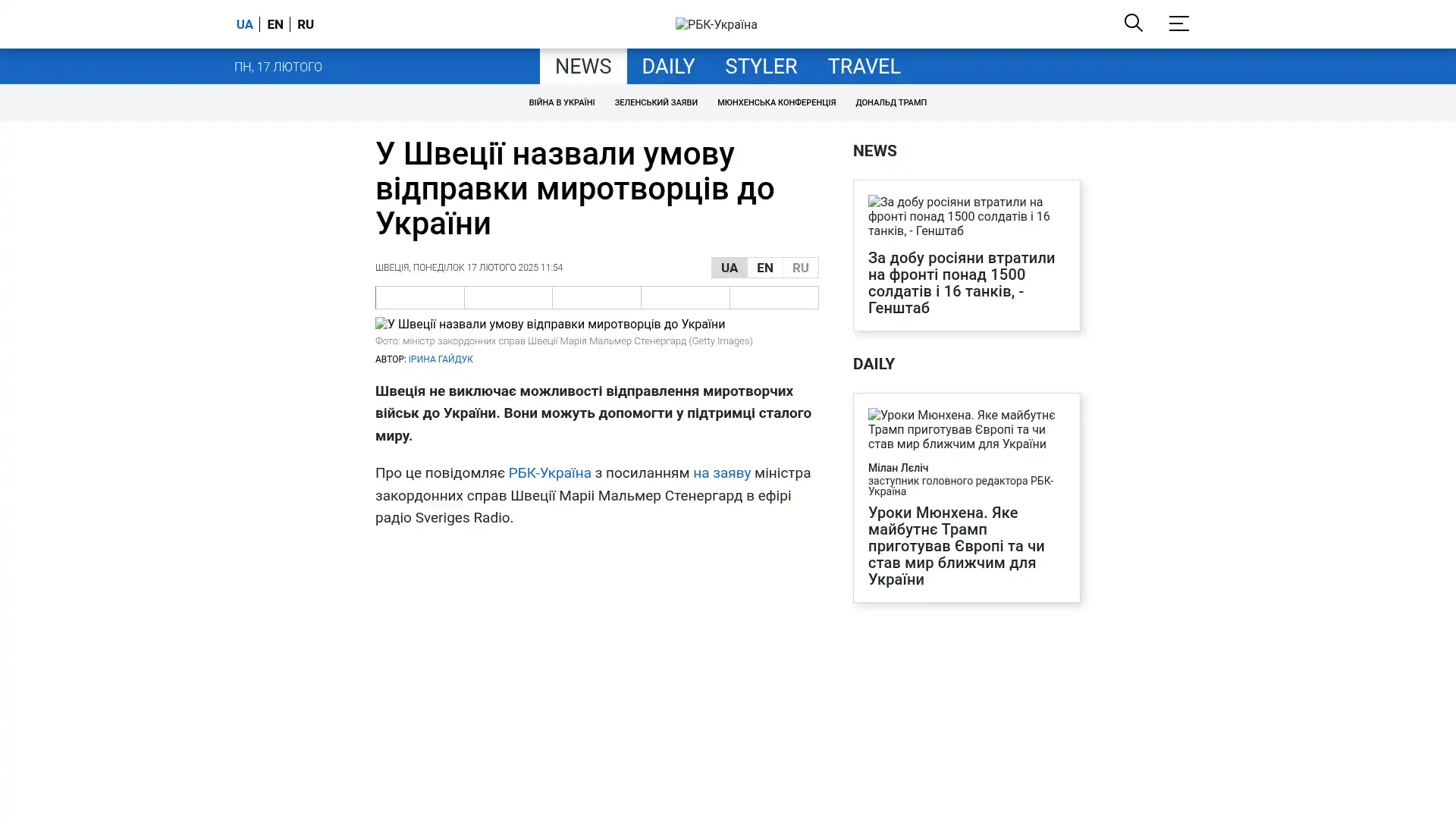This screenshot has height=819, width=1456.
Task: Open 'Уроки Мюнхена' article headline
Action: coord(955,546)
